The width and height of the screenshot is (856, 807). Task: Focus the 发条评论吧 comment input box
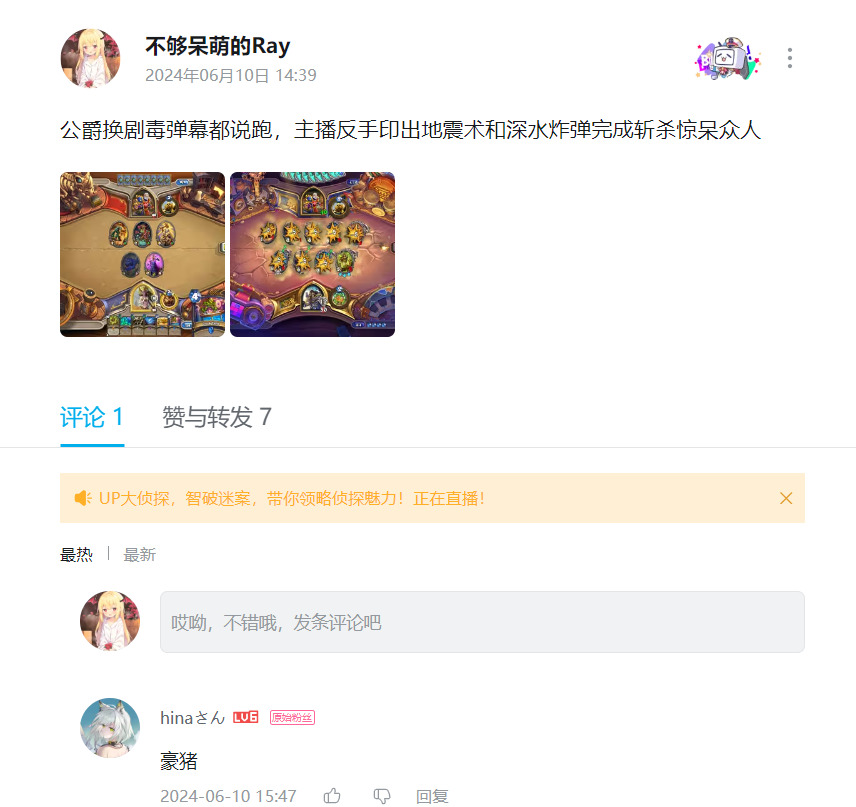[482, 622]
